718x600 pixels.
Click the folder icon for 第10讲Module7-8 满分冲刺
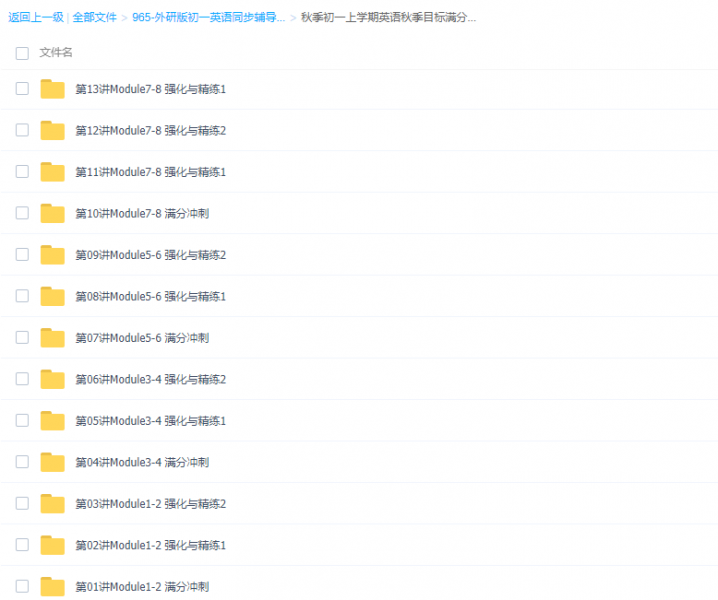[52, 213]
